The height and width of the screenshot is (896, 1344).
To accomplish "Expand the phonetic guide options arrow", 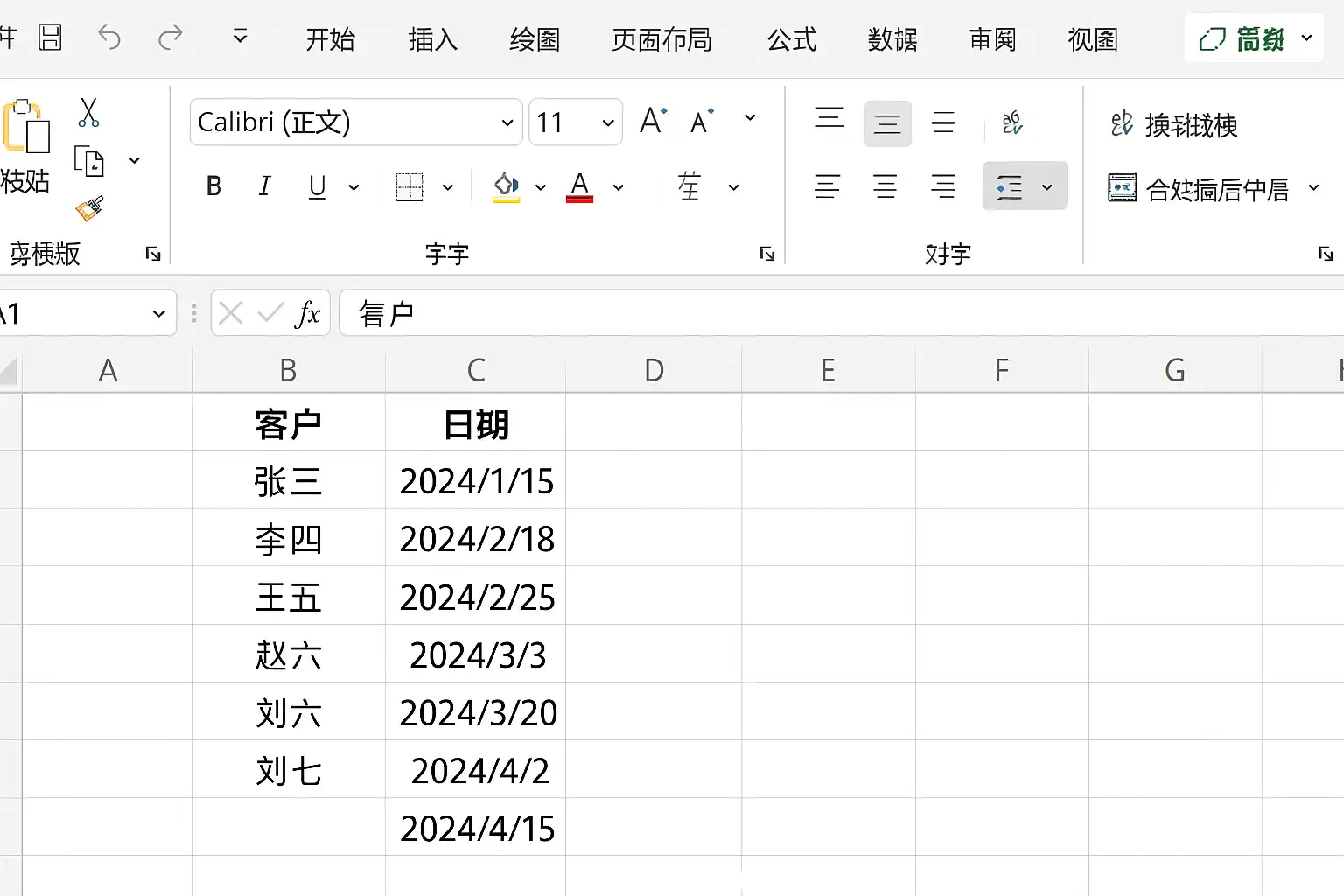I will click(x=733, y=187).
